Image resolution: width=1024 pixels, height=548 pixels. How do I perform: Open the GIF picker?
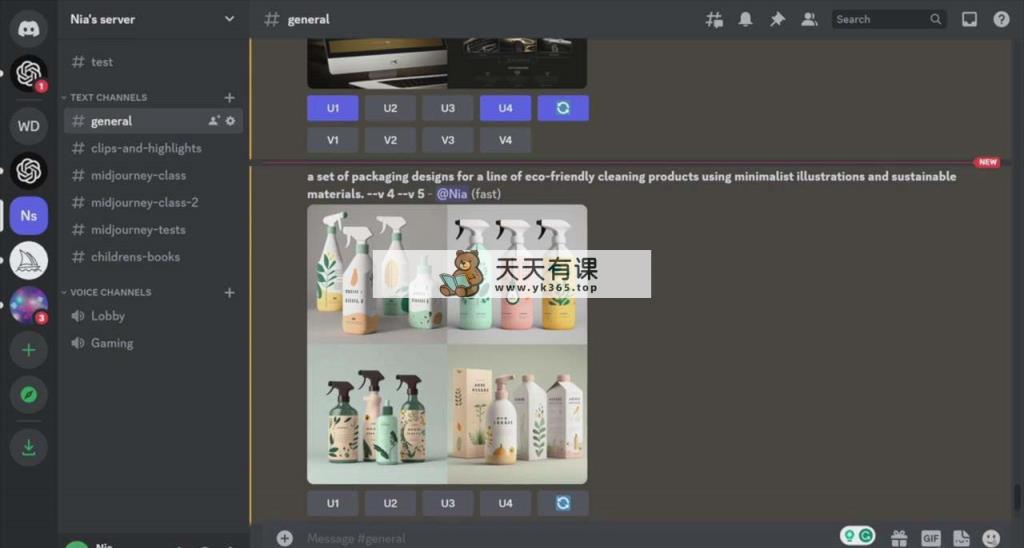931,538
